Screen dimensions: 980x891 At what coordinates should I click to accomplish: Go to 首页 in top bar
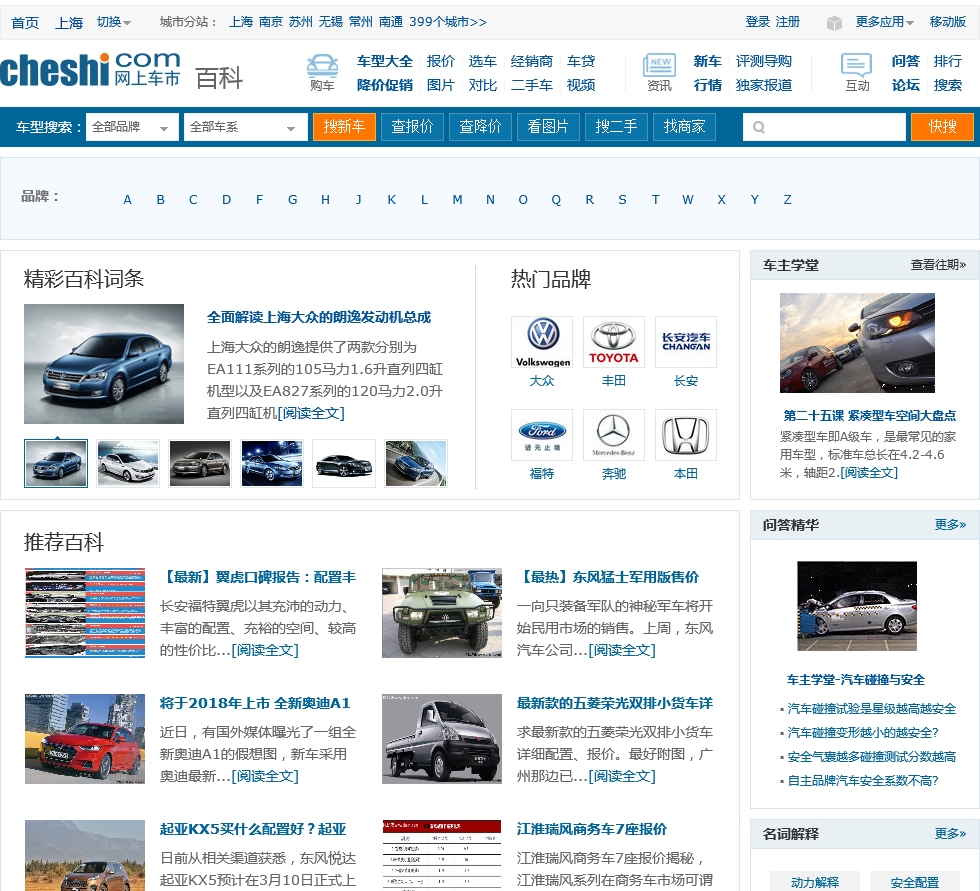click(x=25, y=23)
